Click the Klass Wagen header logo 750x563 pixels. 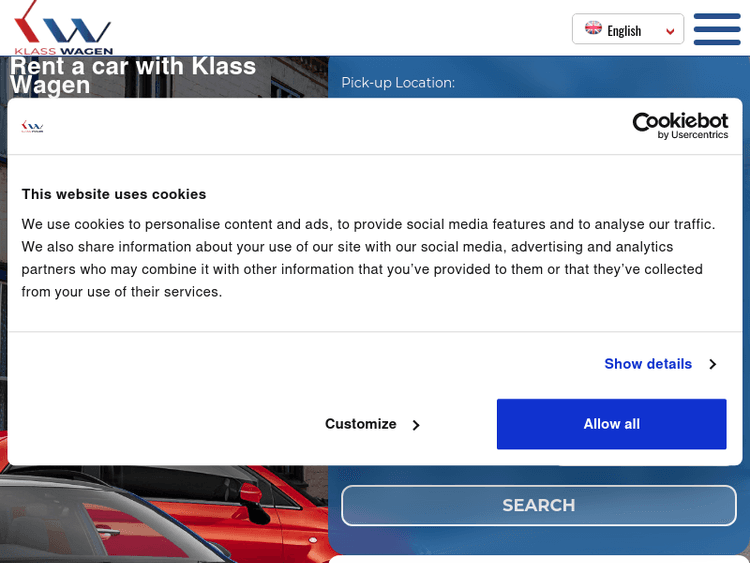(x=64, y=28)
